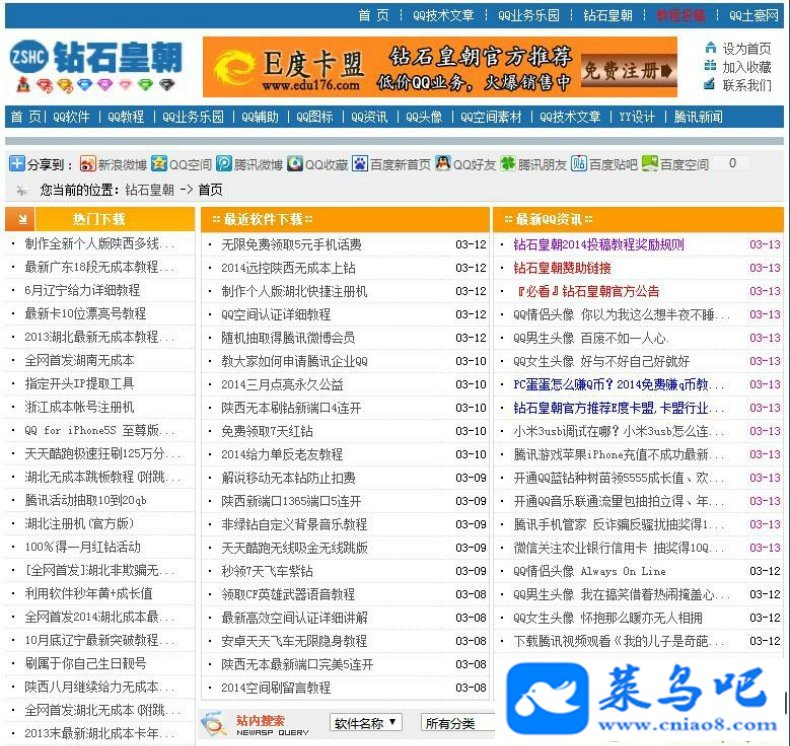Screen dimensions: 790x746
Task: Click the blue plus 分享到 icon
Action: click(17, 163)
